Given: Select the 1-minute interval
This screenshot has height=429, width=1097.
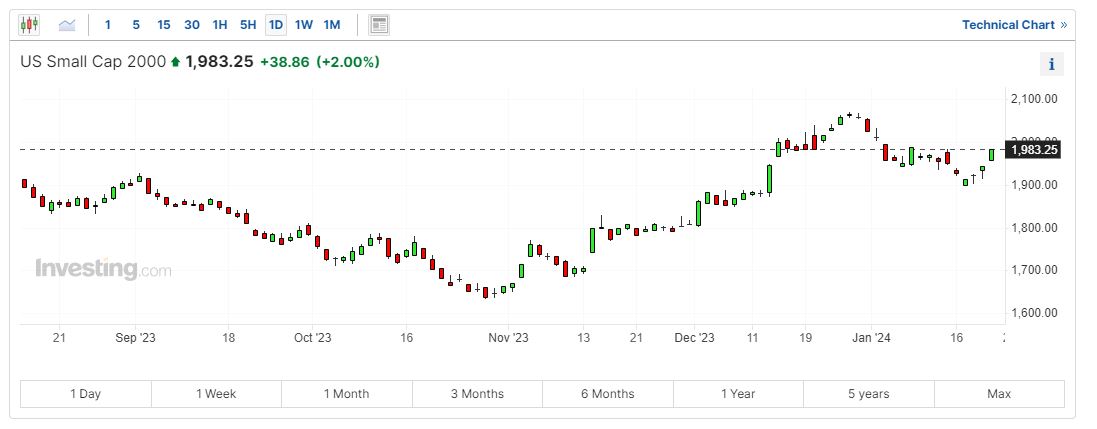Looking at the screenshot, I should point(108,24).
